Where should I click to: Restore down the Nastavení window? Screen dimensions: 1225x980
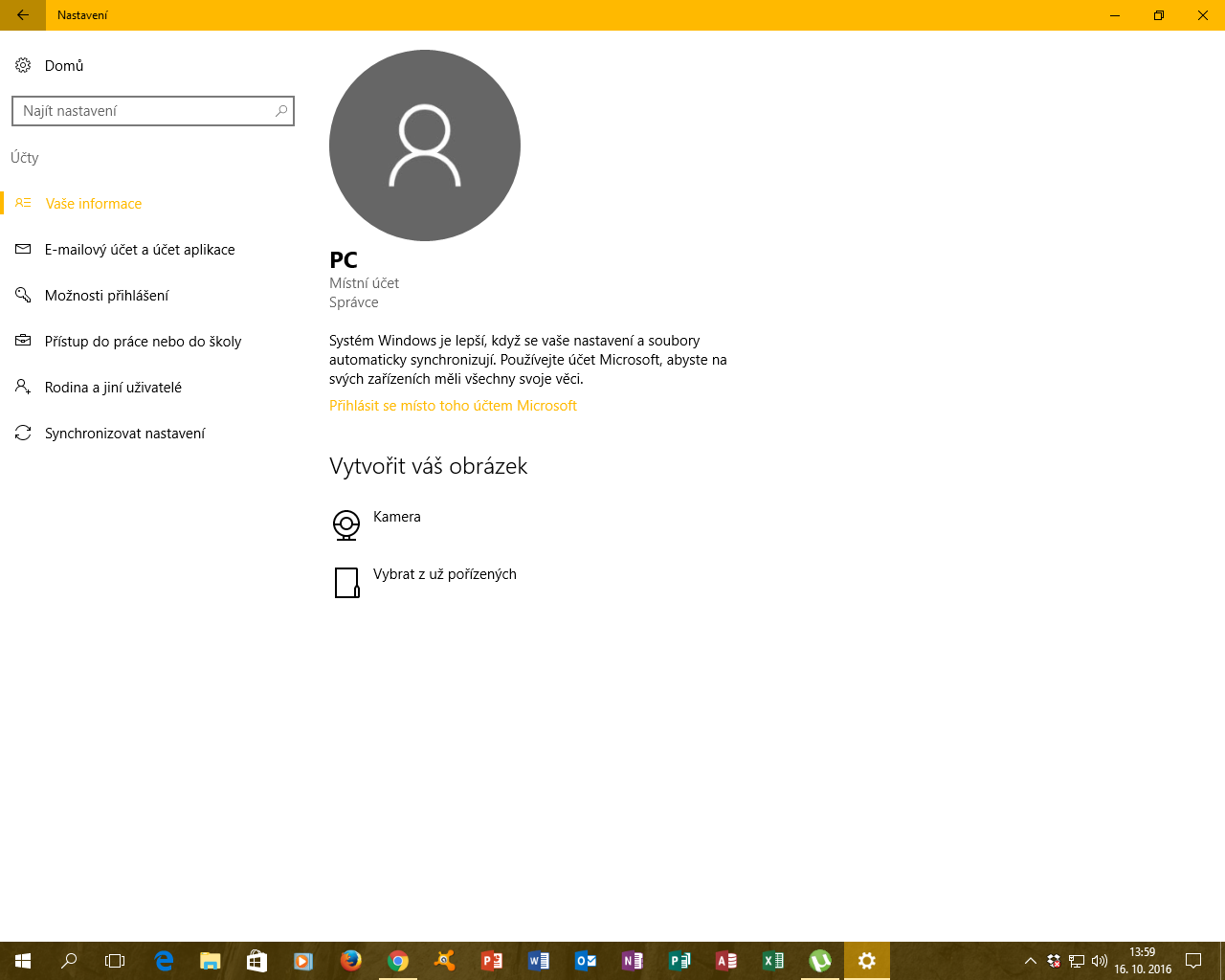[1159, 15]
